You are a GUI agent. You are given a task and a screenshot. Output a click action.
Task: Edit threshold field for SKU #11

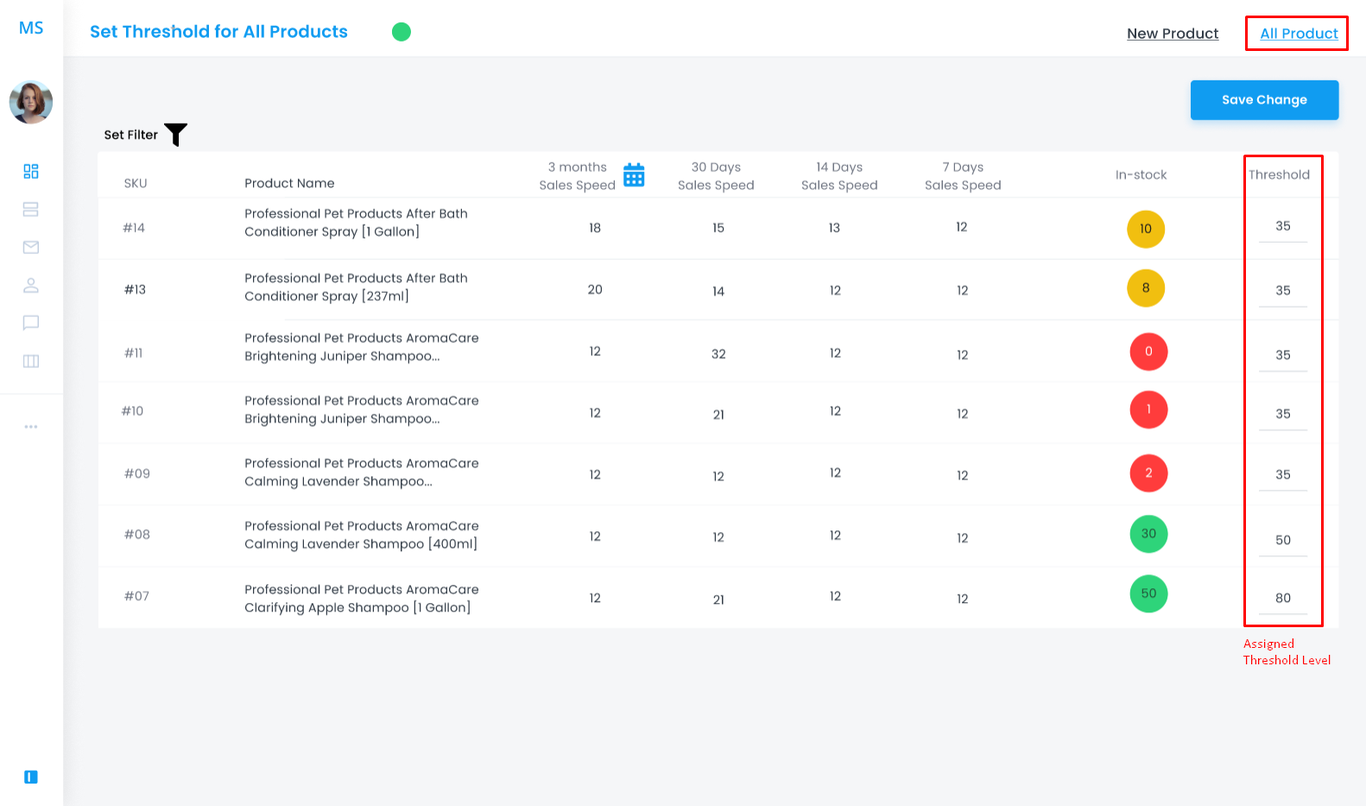(1283, 355)
